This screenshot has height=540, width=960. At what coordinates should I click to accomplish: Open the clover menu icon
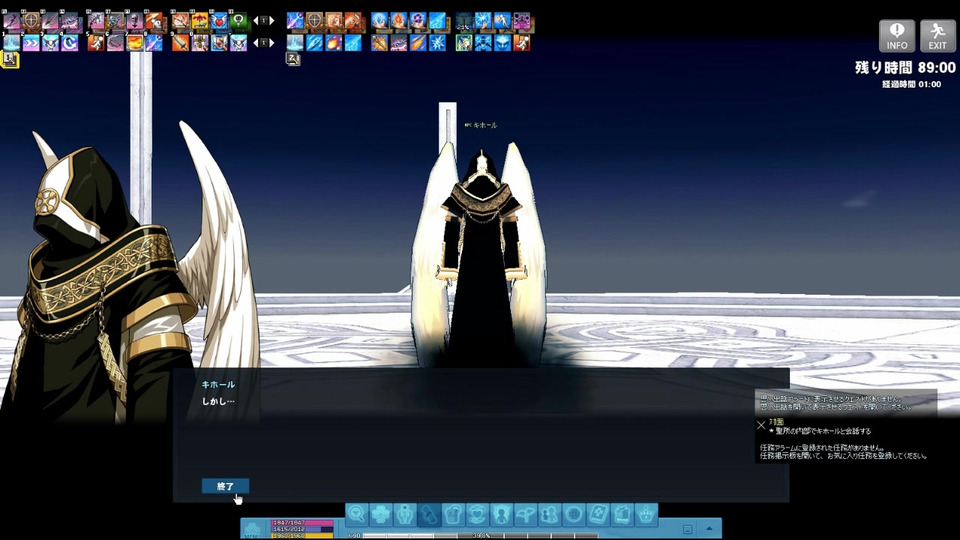381,514
